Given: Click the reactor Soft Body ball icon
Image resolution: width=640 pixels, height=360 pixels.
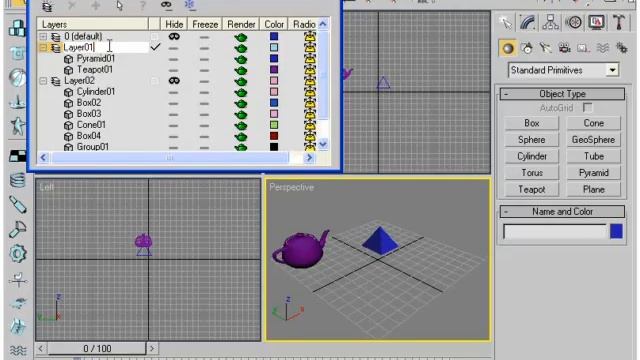Looking at the screenshot, I should pos(17,78).
